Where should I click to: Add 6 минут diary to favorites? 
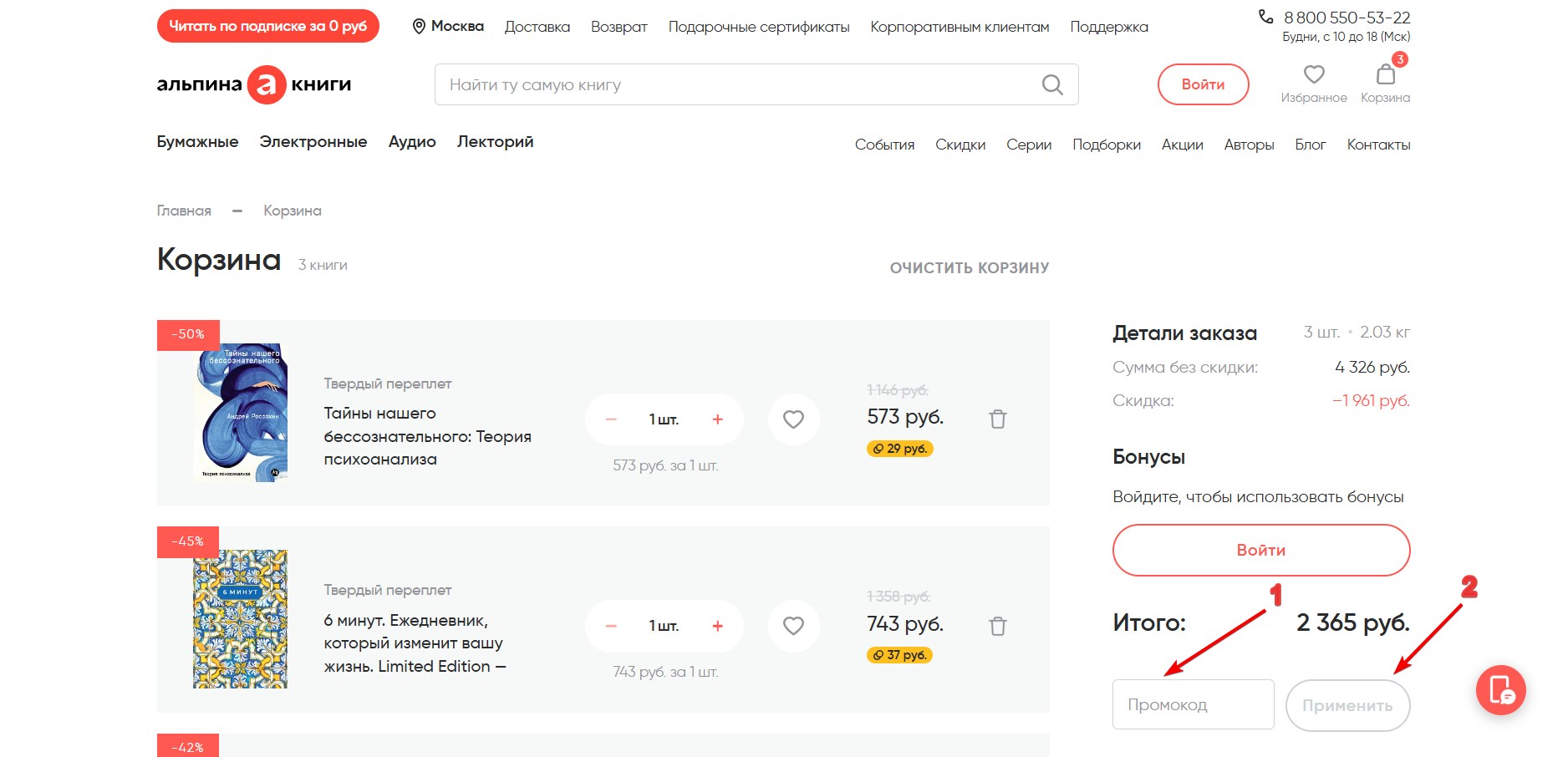tap(793, 626)
